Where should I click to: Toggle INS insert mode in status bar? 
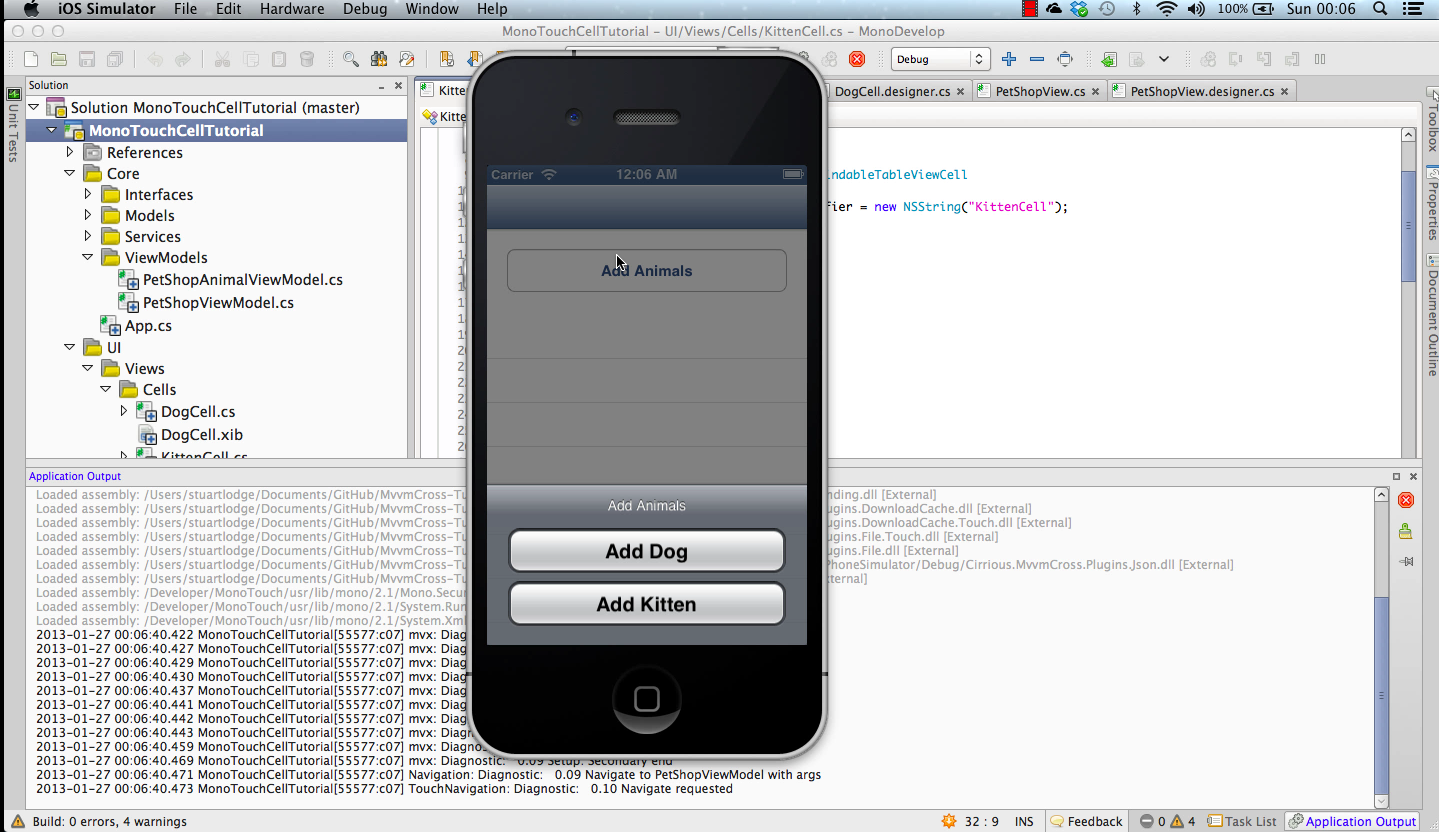tap(1023, 820)
